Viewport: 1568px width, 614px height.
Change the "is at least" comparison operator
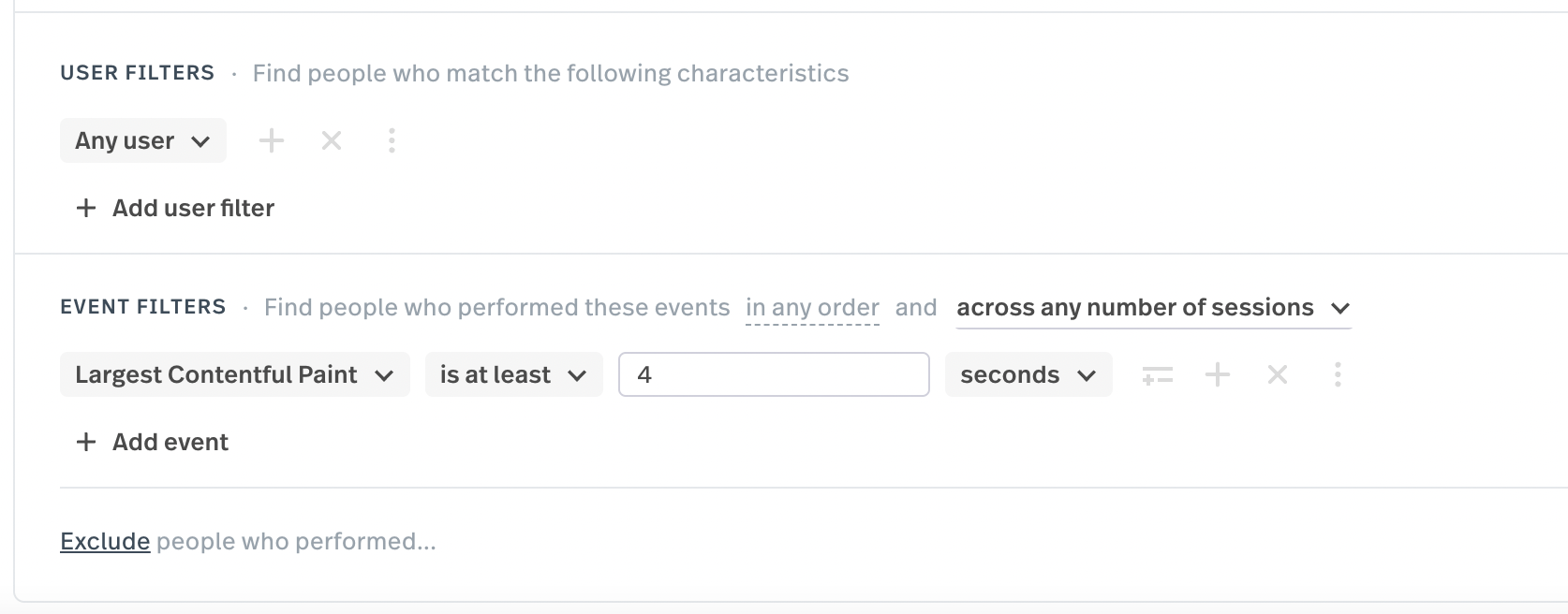[x=513, y=374]
